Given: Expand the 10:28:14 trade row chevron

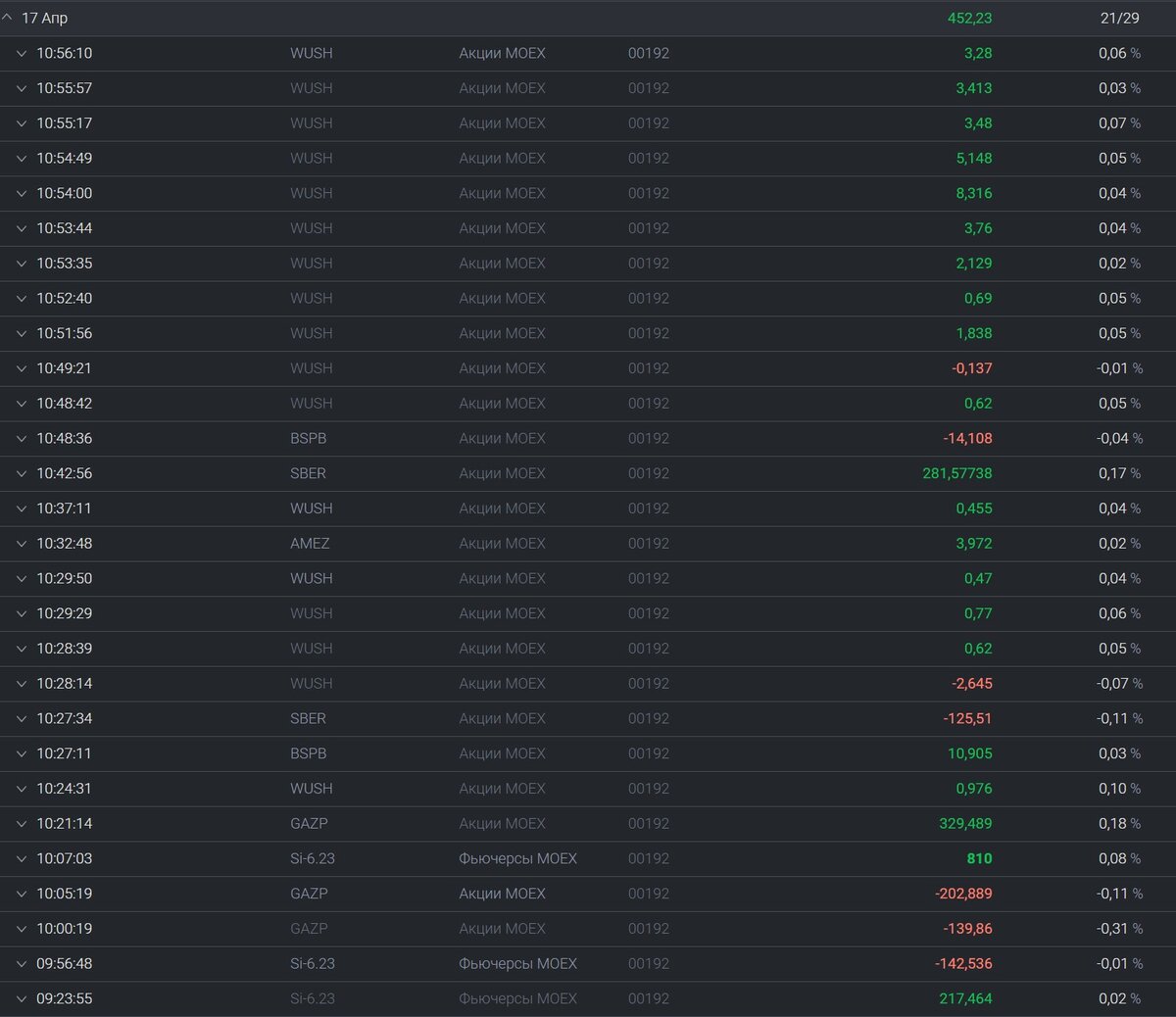Looking at the screenshot, I should (22, 684).
